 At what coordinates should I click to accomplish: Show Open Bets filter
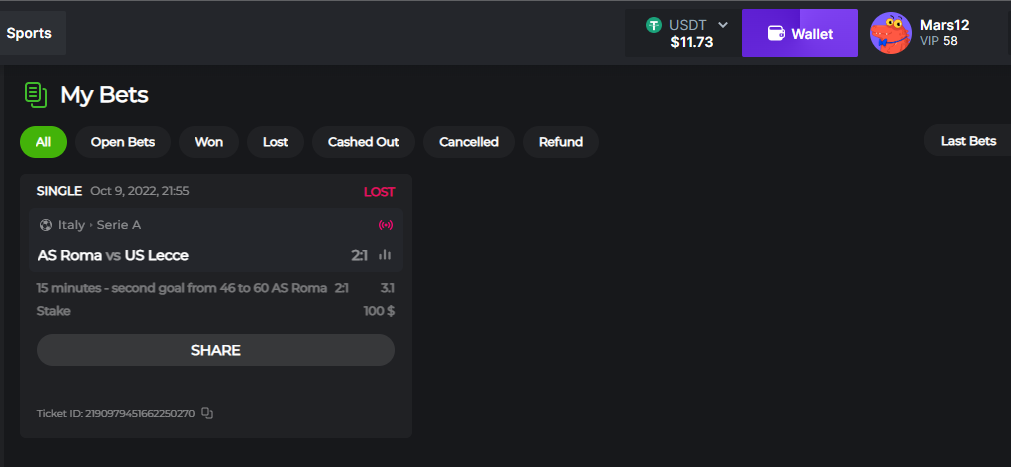click(123, 142)
